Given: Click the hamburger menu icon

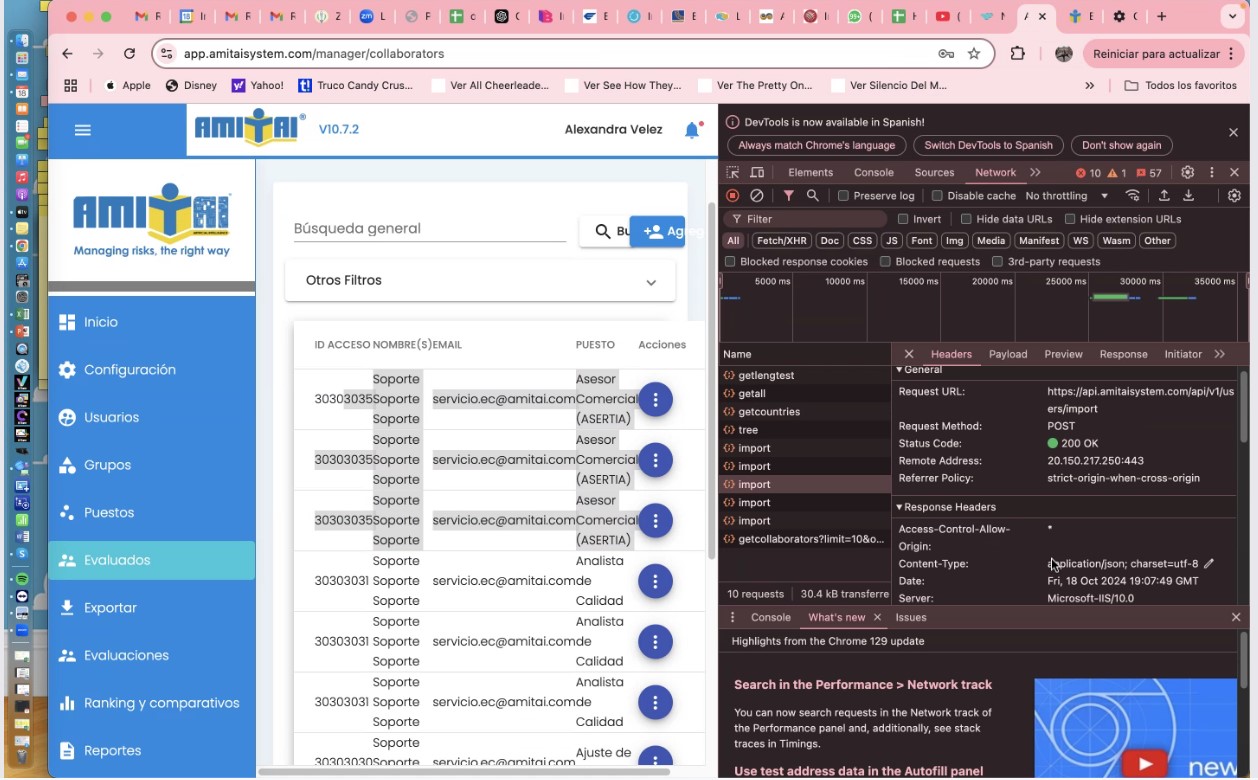Looking at the screenshot, I should click(x=83, y=130).
